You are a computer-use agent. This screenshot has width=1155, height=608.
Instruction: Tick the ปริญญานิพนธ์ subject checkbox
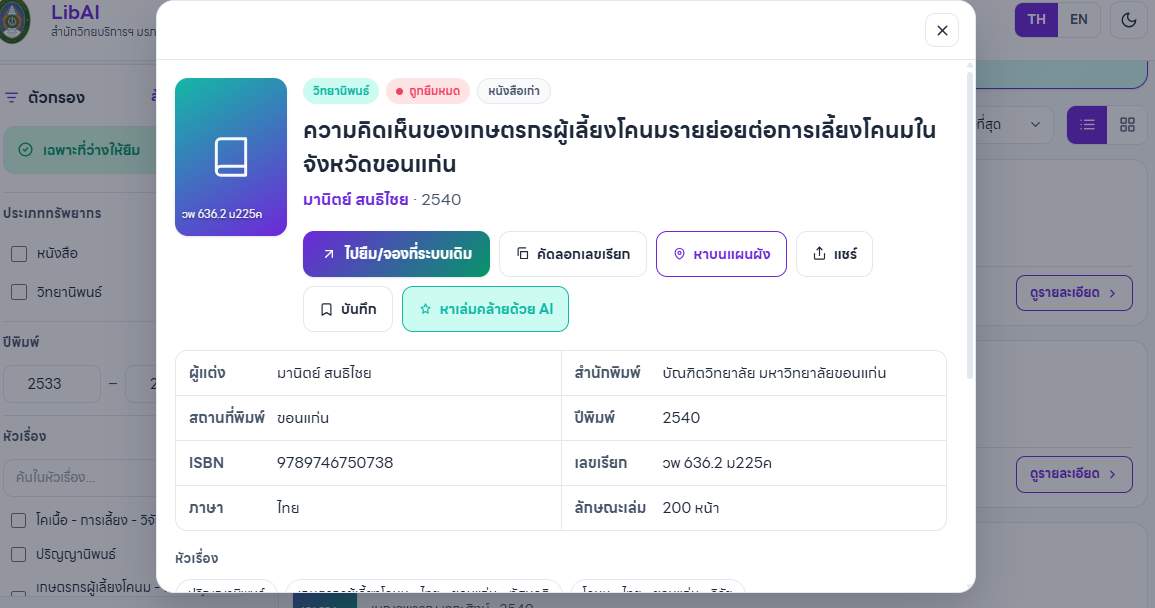[x=19, y=554]
